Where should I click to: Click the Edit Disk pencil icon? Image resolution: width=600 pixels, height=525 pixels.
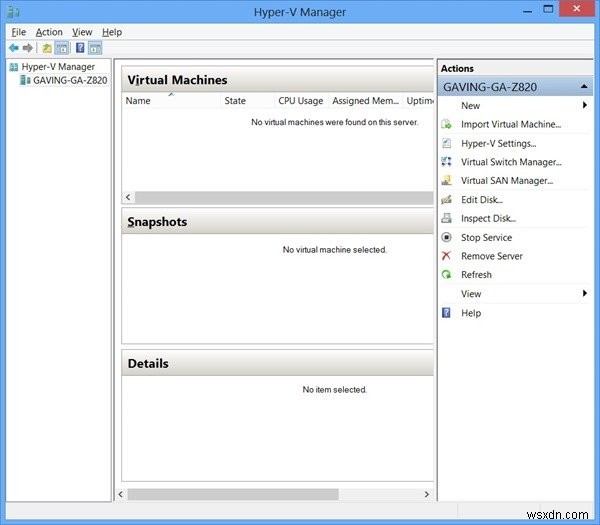[446, 200]
